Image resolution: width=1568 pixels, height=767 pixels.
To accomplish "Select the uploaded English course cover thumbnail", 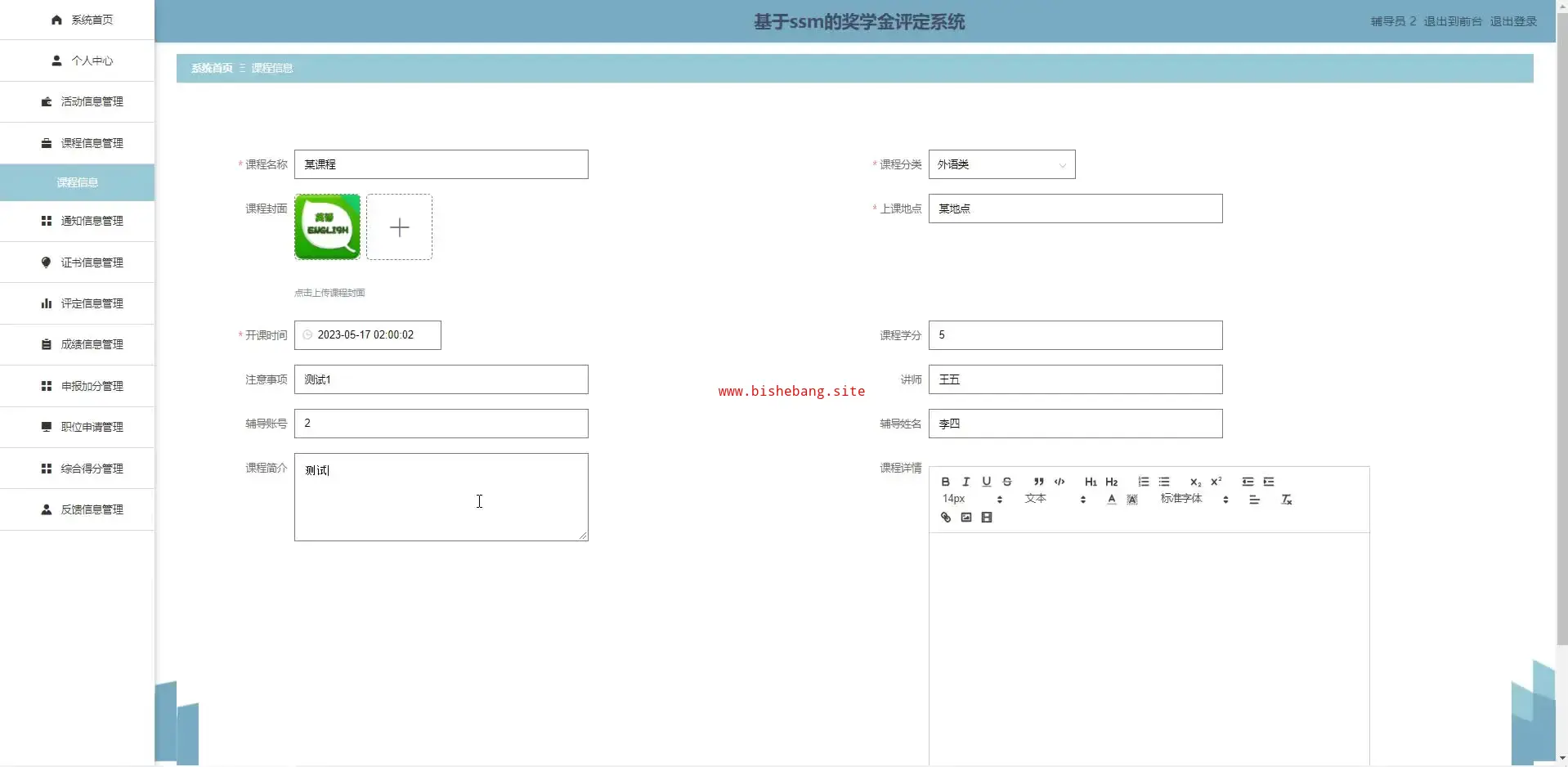I will coord(327,227).
